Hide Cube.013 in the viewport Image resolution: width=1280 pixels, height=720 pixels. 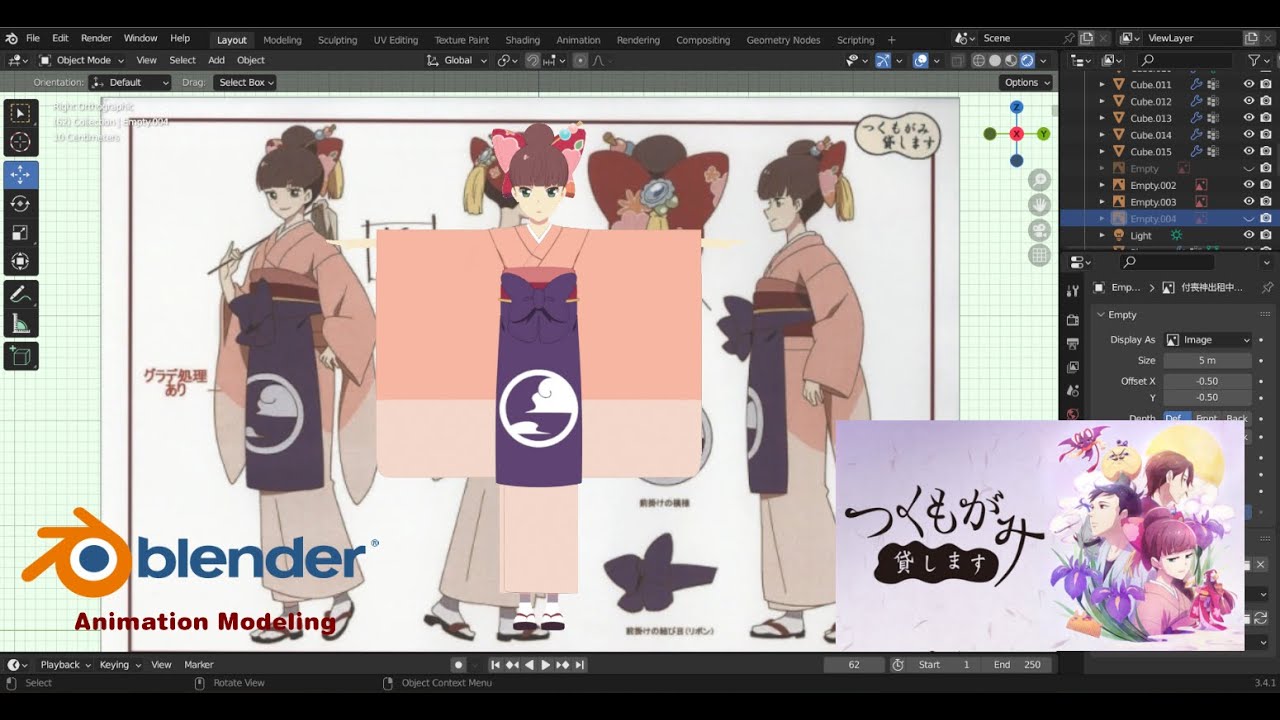1249,118
